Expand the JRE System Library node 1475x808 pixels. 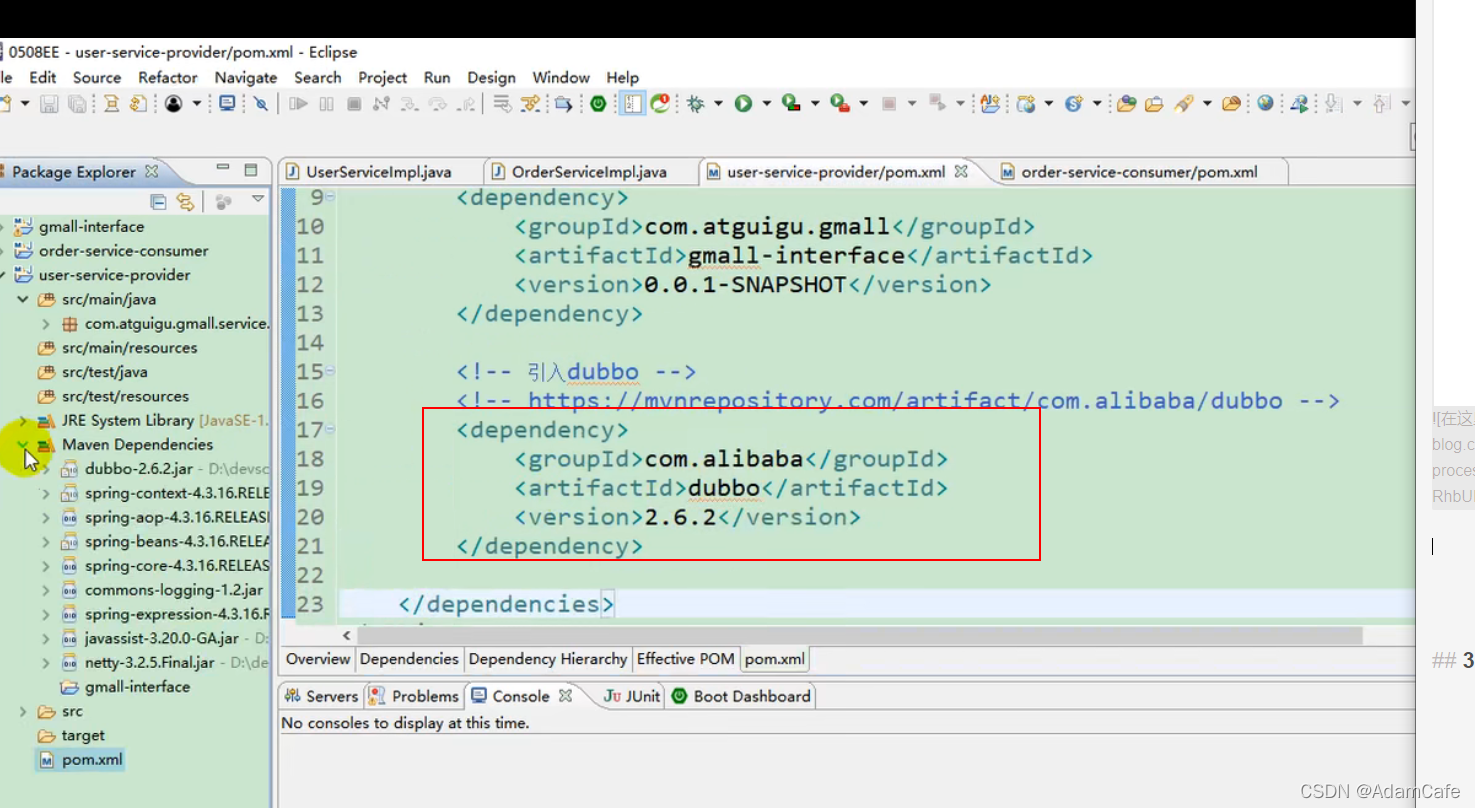(23, 421)
